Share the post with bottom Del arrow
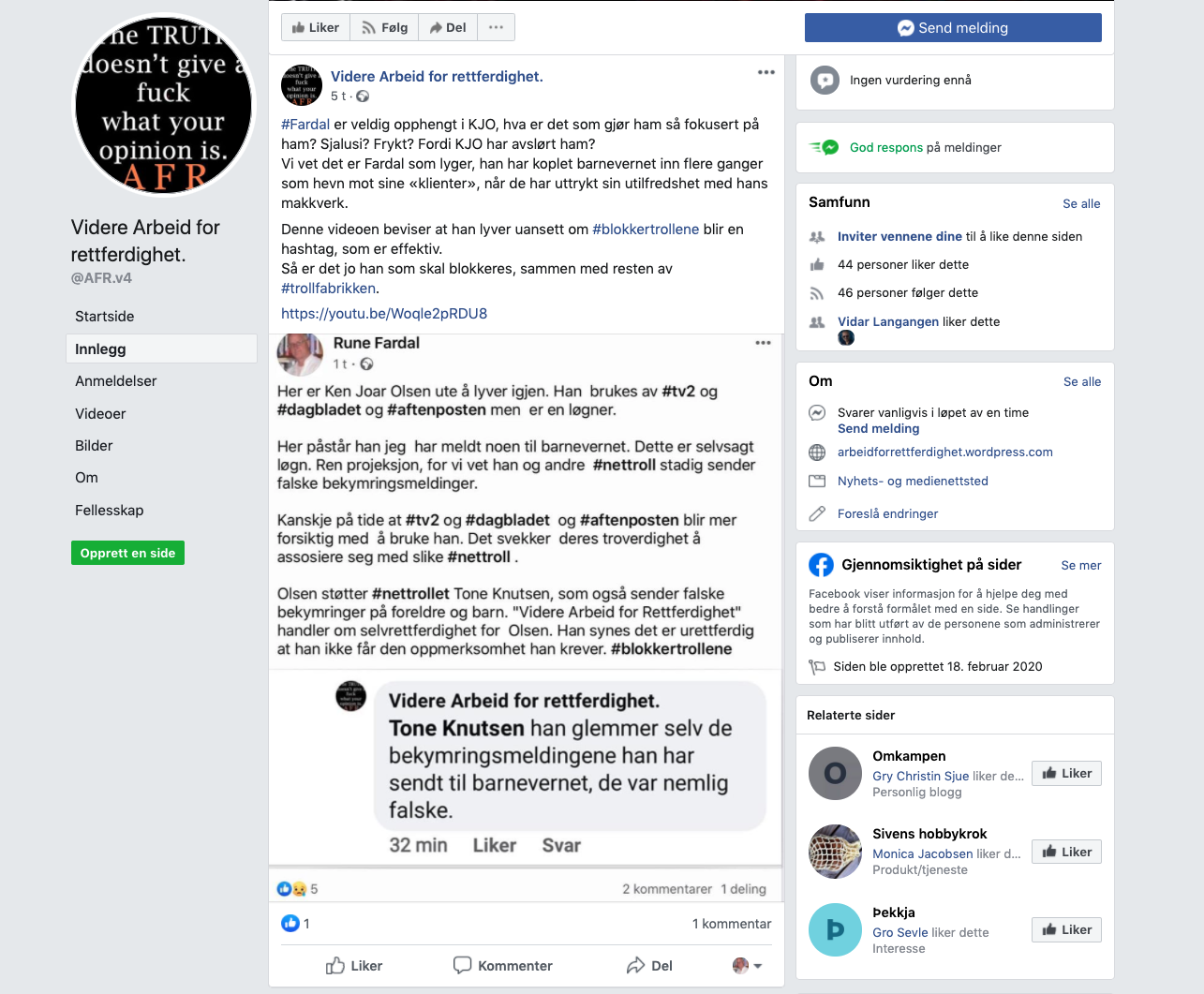Viewport: 1204px width, 994px height. [x=649, y=966]
